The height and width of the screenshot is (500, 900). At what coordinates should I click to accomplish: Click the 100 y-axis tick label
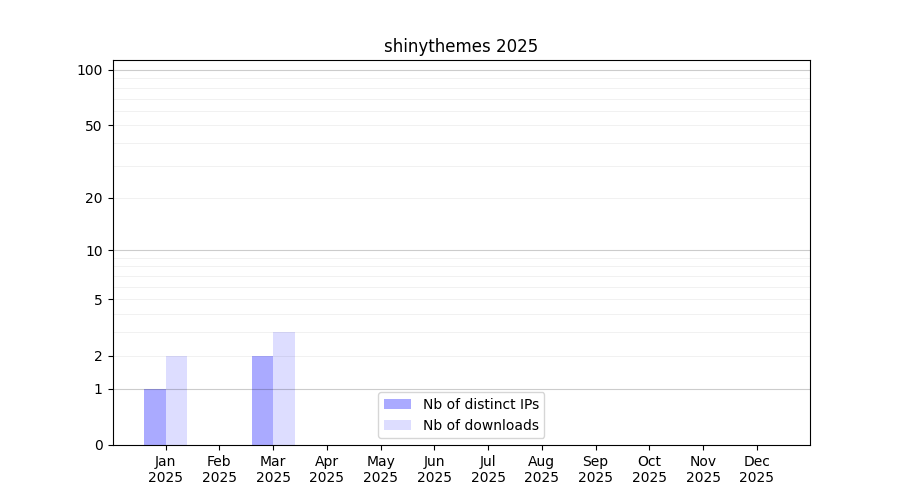click(90, 70)
